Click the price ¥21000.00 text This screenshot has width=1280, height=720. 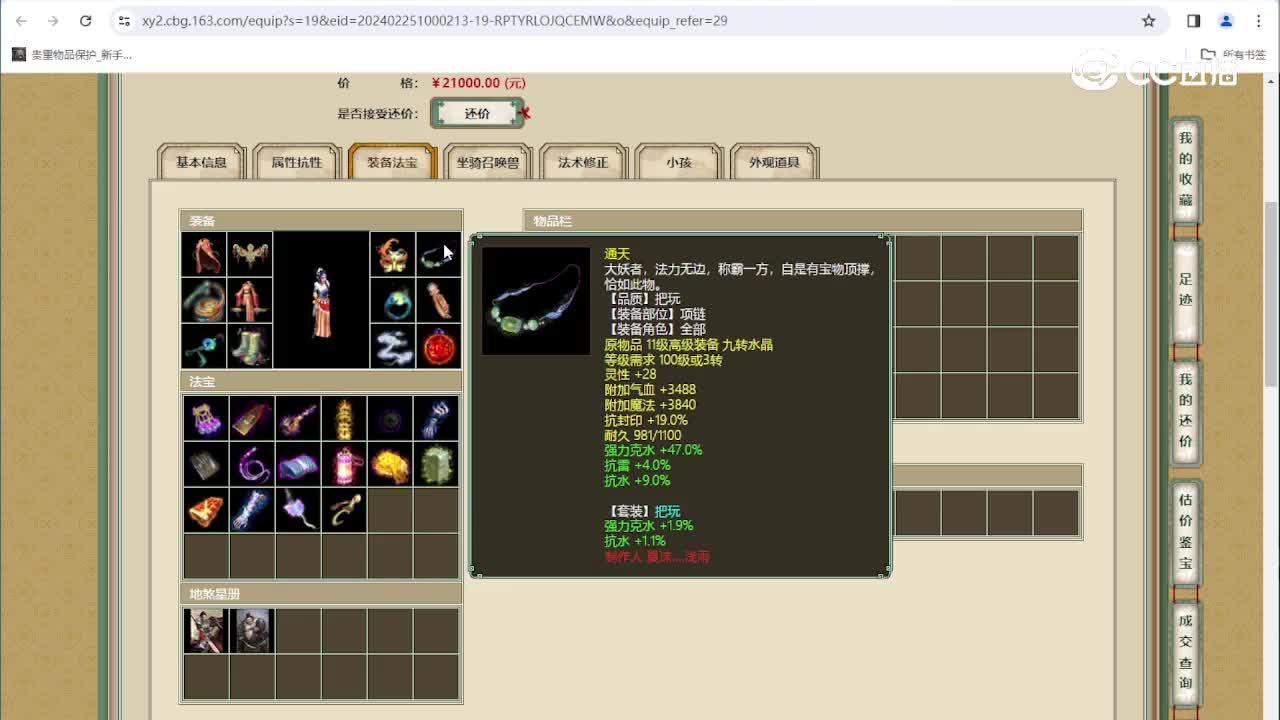pyautogui.click(x=479, y=83)
